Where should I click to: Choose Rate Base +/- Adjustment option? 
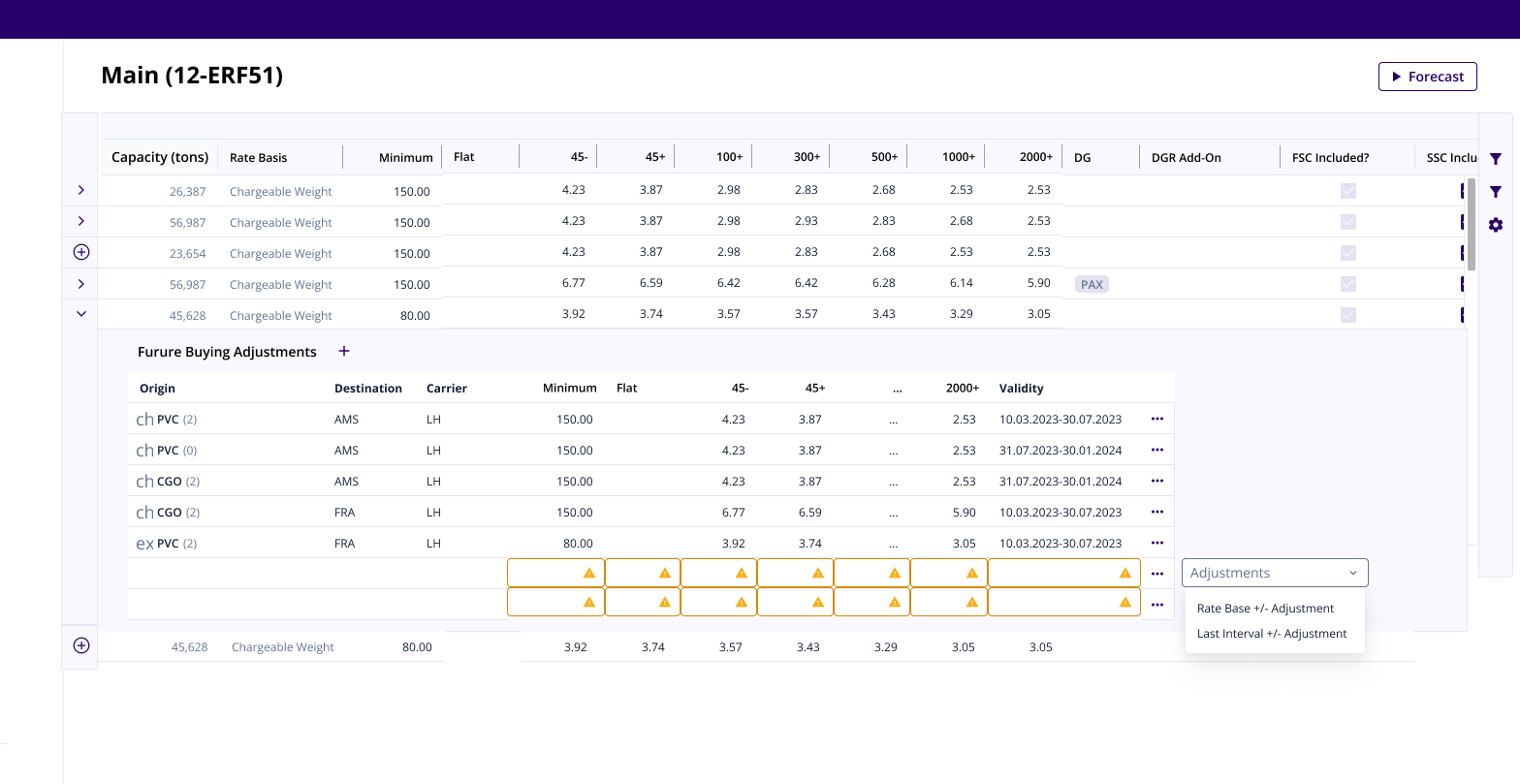1265,609
